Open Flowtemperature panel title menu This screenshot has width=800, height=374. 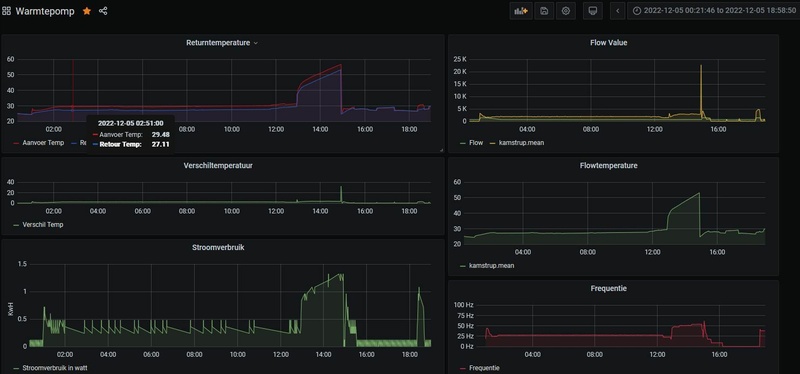(609, 165)
